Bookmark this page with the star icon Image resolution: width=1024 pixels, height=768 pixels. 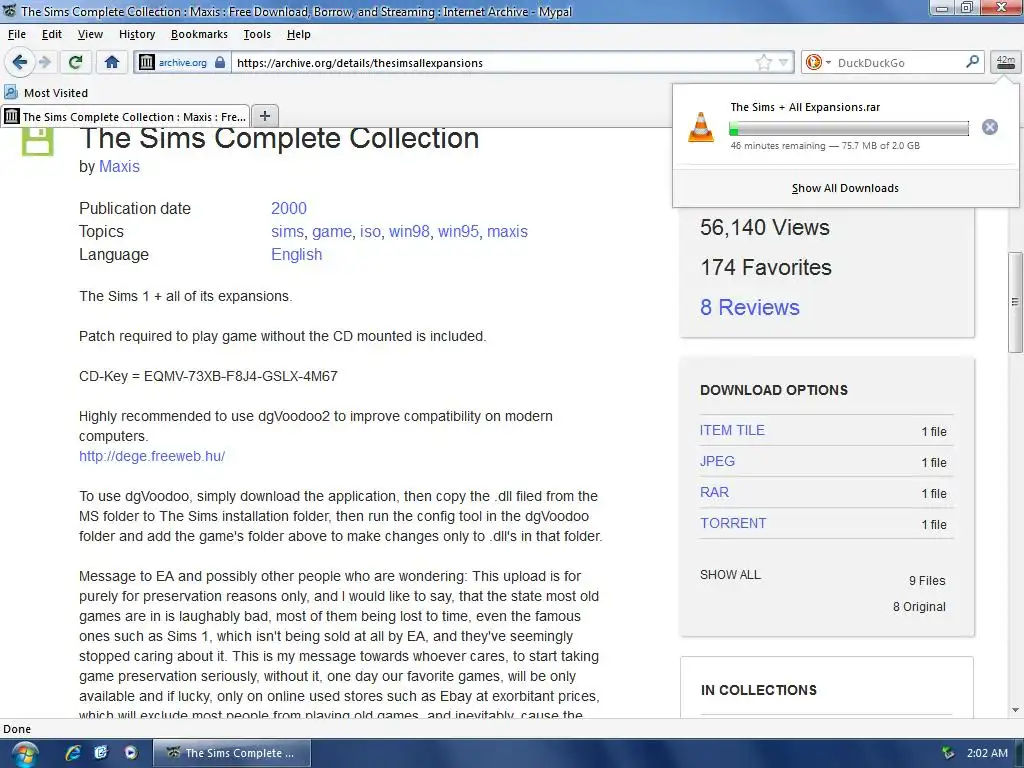[x=763, y=62]
